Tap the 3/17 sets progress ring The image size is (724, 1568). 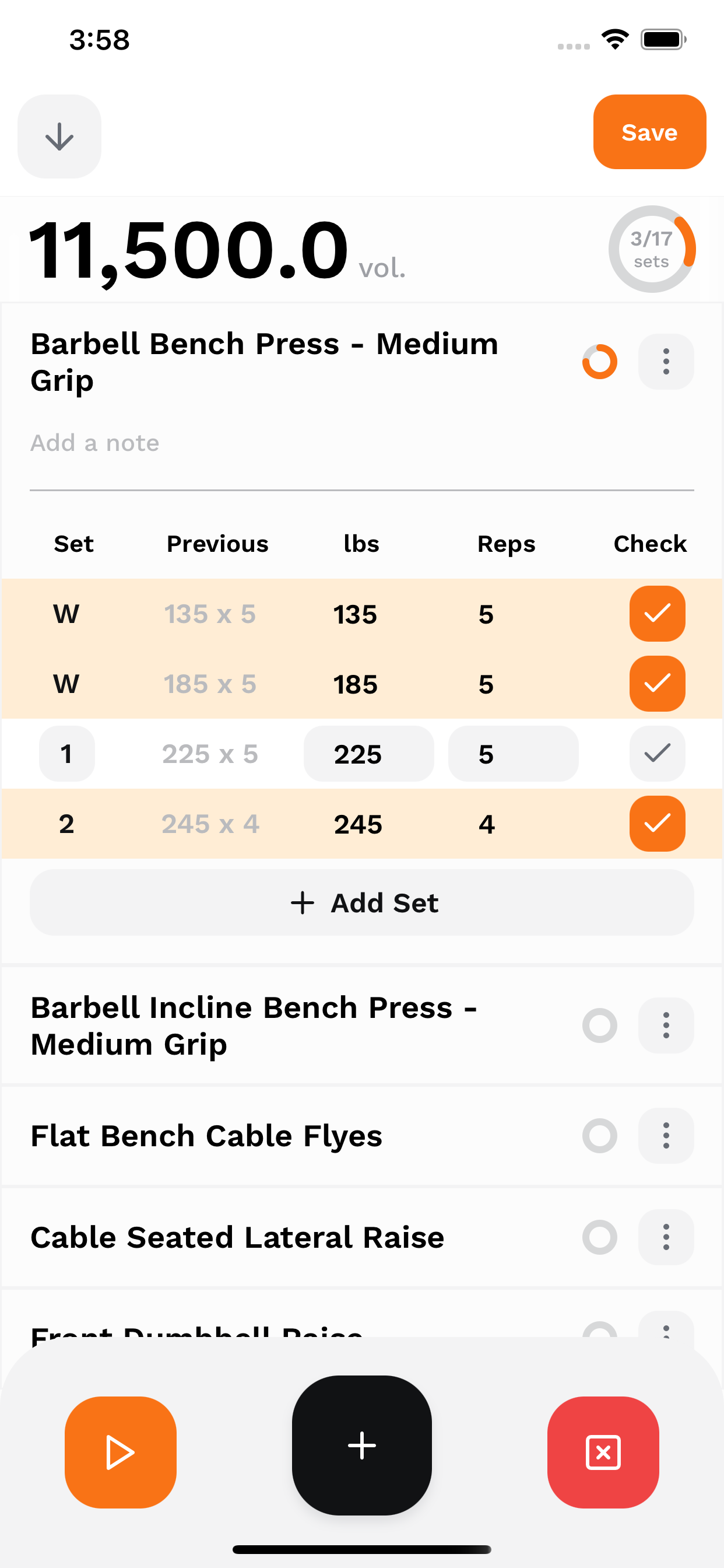(x=651, y=249)
